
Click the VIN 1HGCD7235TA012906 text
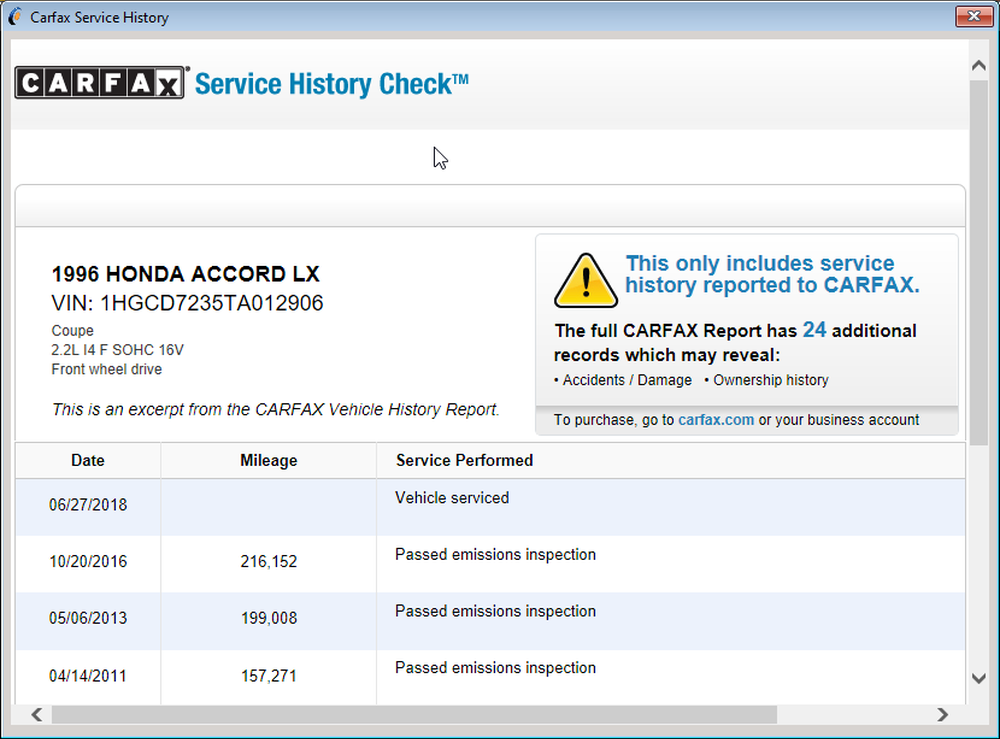[x=188, y=303]
